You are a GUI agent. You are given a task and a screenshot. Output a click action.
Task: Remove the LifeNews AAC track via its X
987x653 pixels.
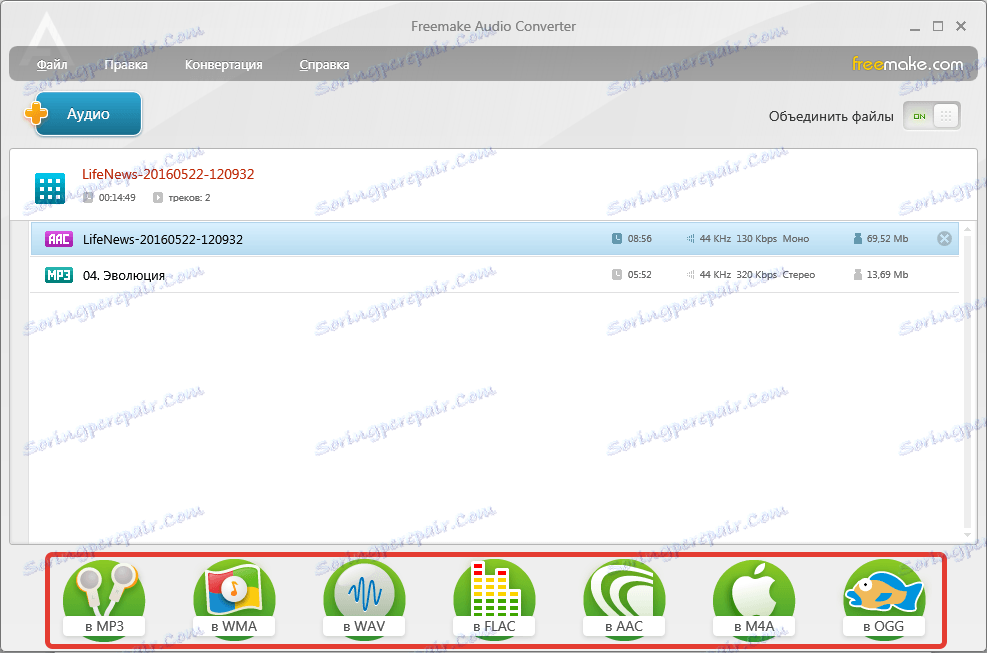tap(943, 238)
